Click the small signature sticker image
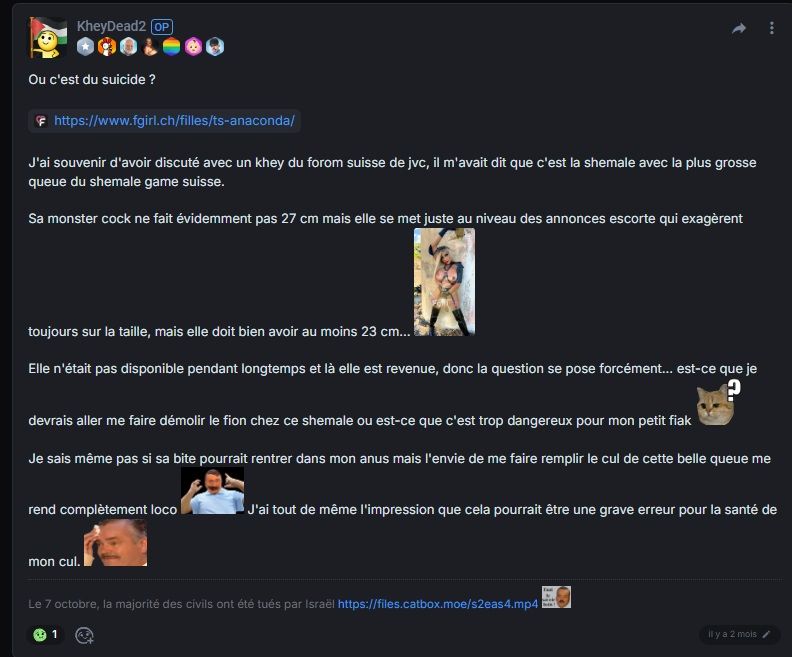792x657 pixels. point(556,597)
